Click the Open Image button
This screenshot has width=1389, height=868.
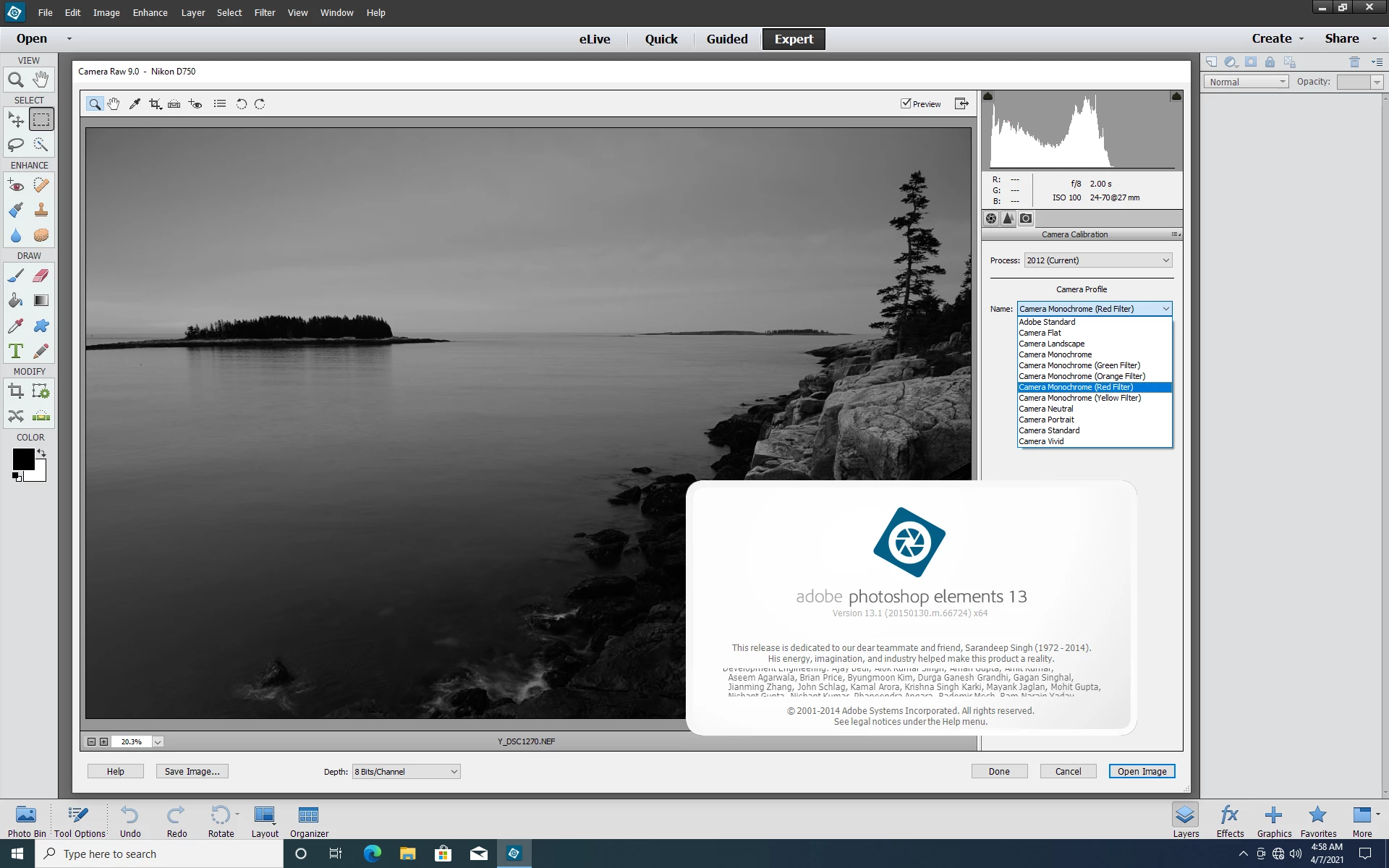[x=1141, y=772]
